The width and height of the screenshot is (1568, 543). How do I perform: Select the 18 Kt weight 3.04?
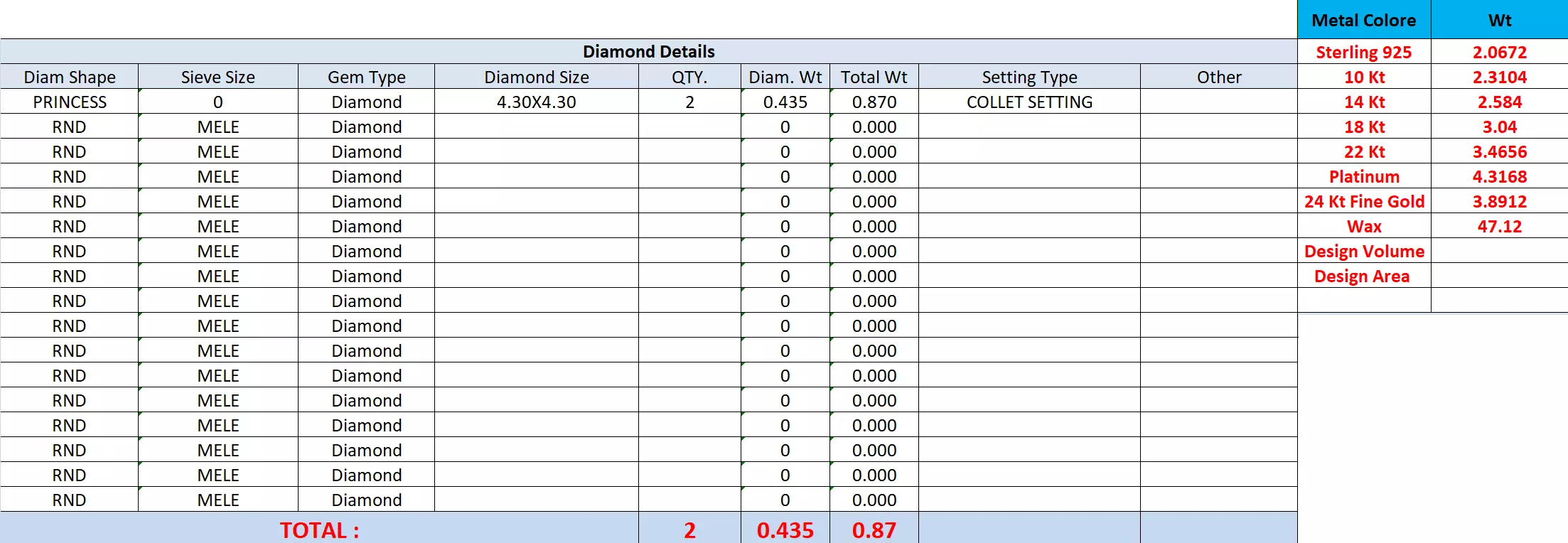coord(1500,127)
